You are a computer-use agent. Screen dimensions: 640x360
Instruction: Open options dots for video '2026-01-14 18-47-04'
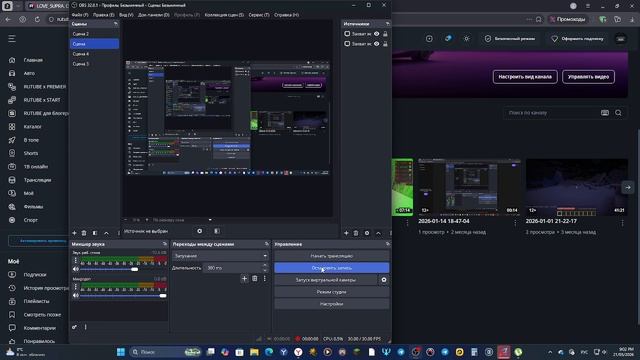515,223
